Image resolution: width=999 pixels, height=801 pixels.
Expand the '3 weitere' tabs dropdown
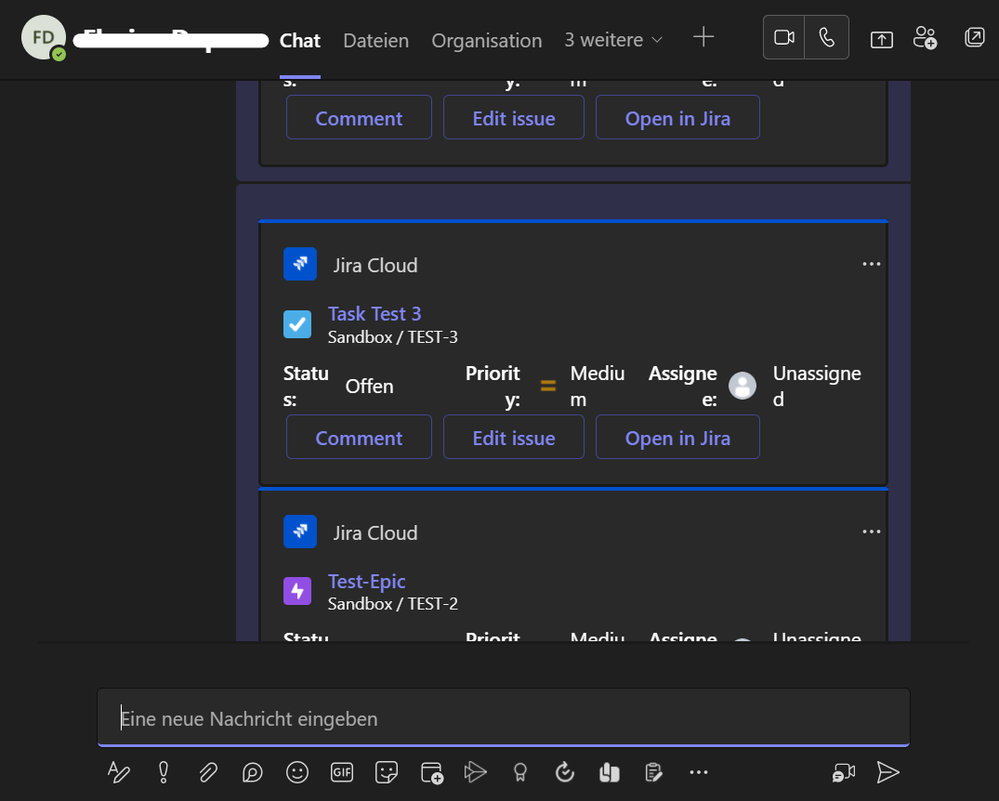[x=614, y=40]
